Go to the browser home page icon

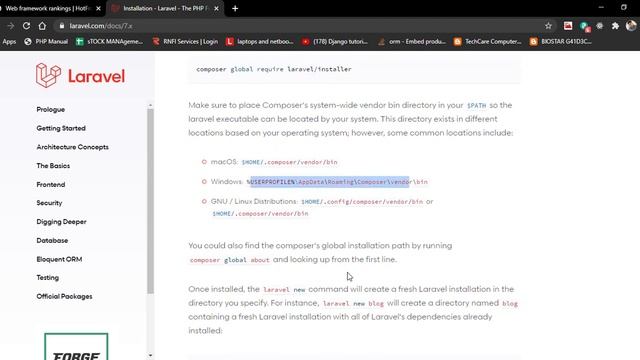point(42,26)
